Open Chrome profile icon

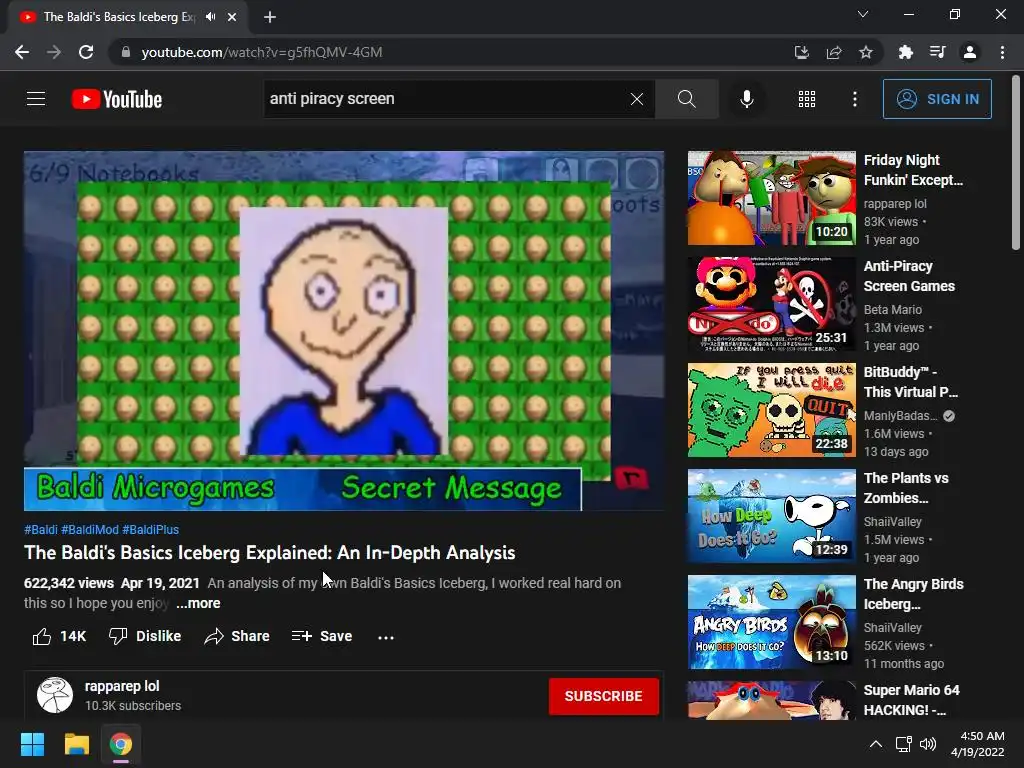pos(970,52)
